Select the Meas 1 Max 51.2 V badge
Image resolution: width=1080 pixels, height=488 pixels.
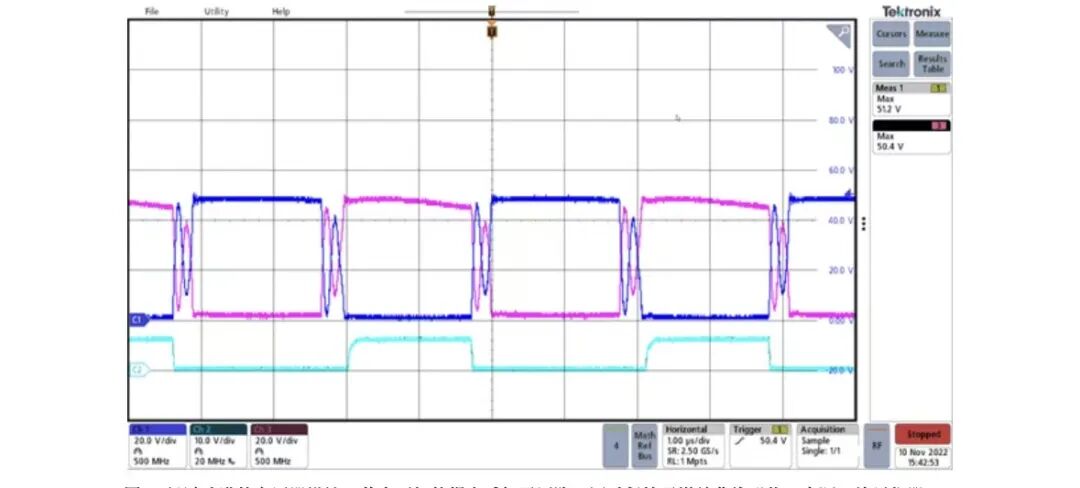(911, 99)
